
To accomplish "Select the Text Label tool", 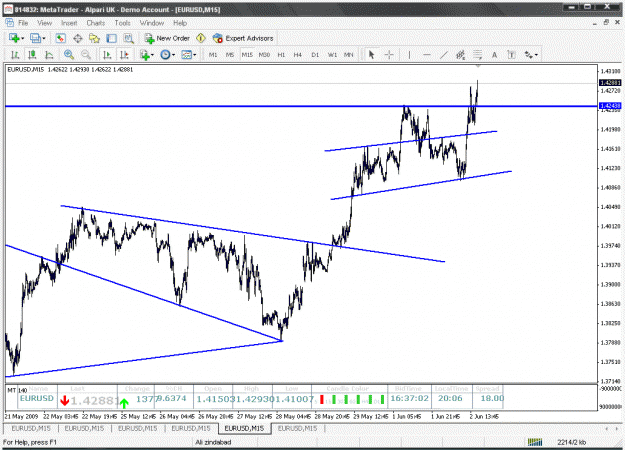I will tap(511, 55).
